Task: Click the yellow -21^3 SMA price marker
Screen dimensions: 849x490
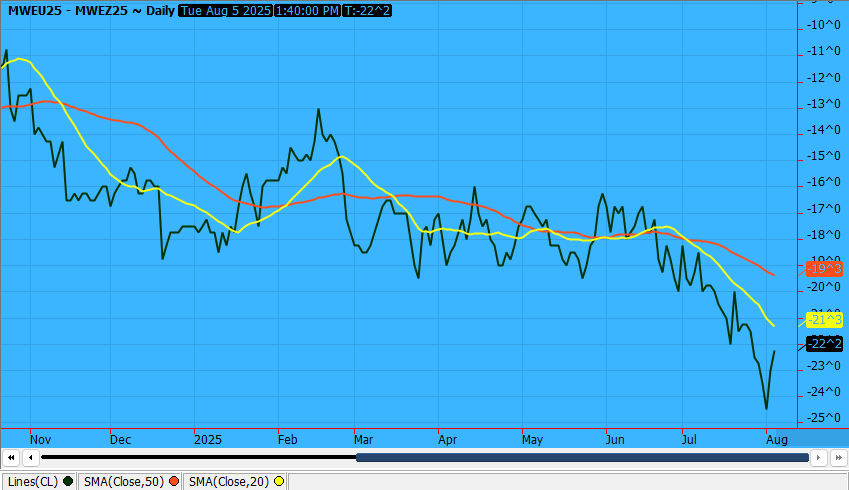Action: [824, 319]
